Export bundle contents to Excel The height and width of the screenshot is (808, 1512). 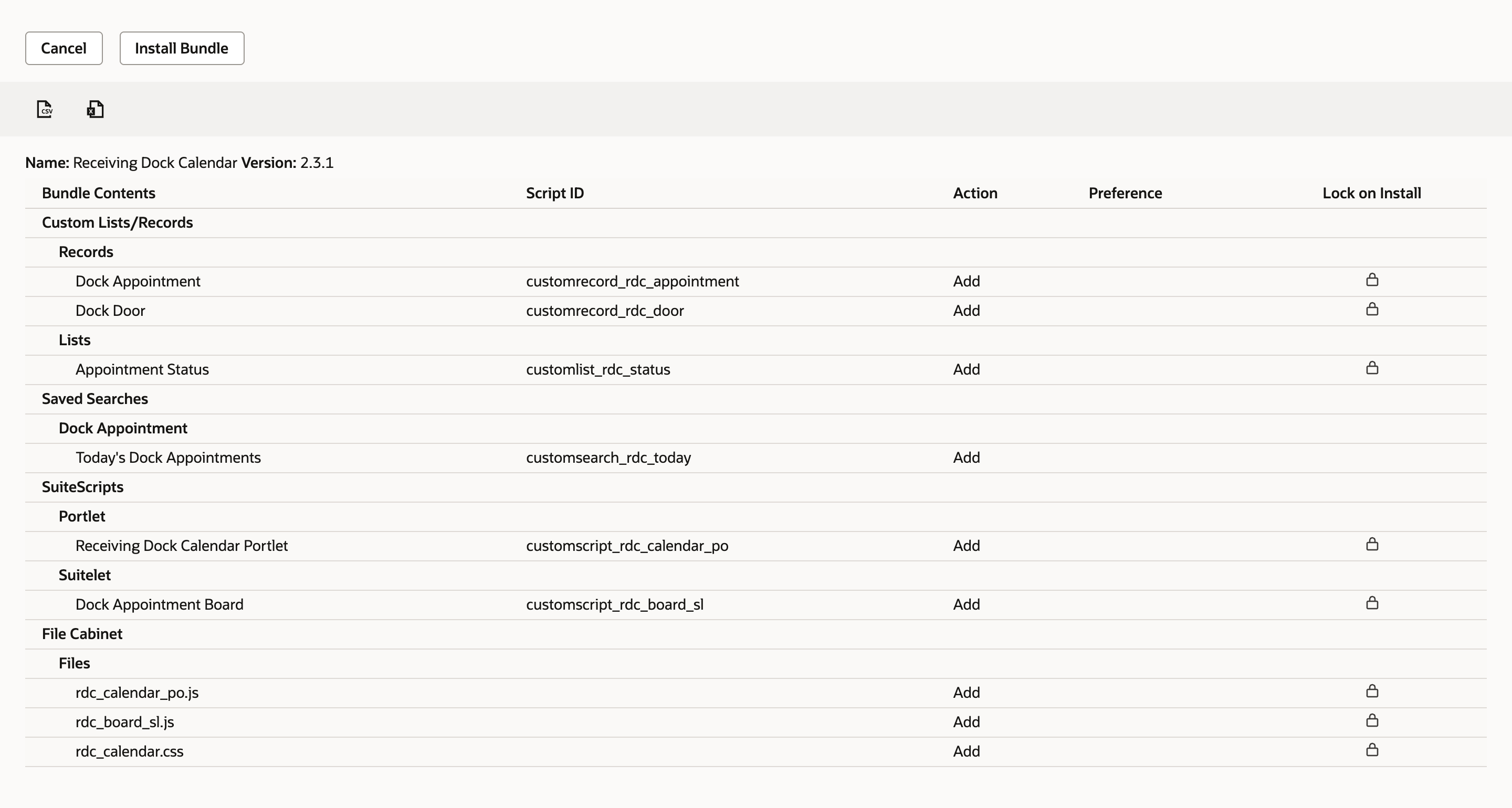pyautogui.click(x=95, y=109)
